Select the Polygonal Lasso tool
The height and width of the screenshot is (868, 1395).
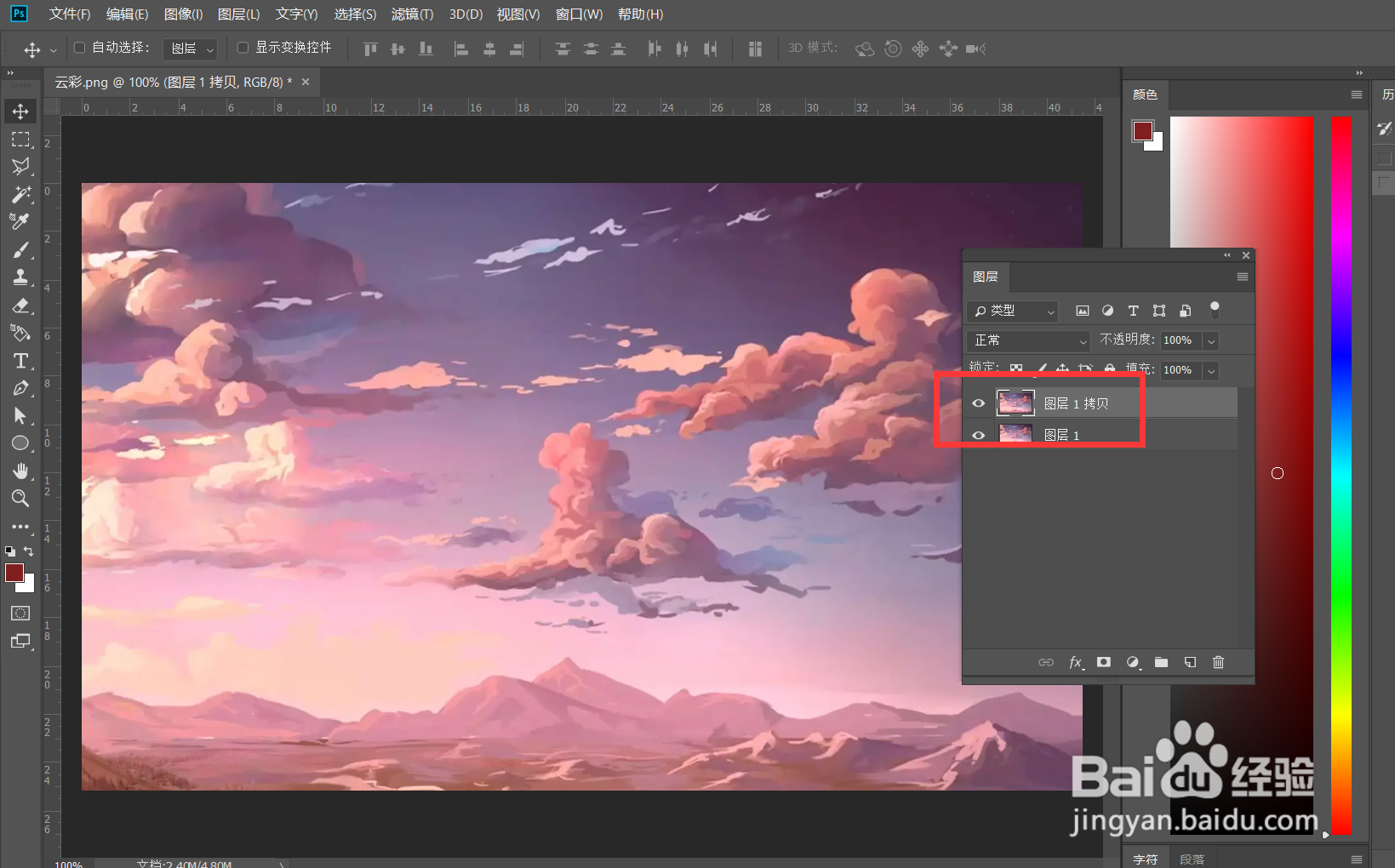pos(20,167)
